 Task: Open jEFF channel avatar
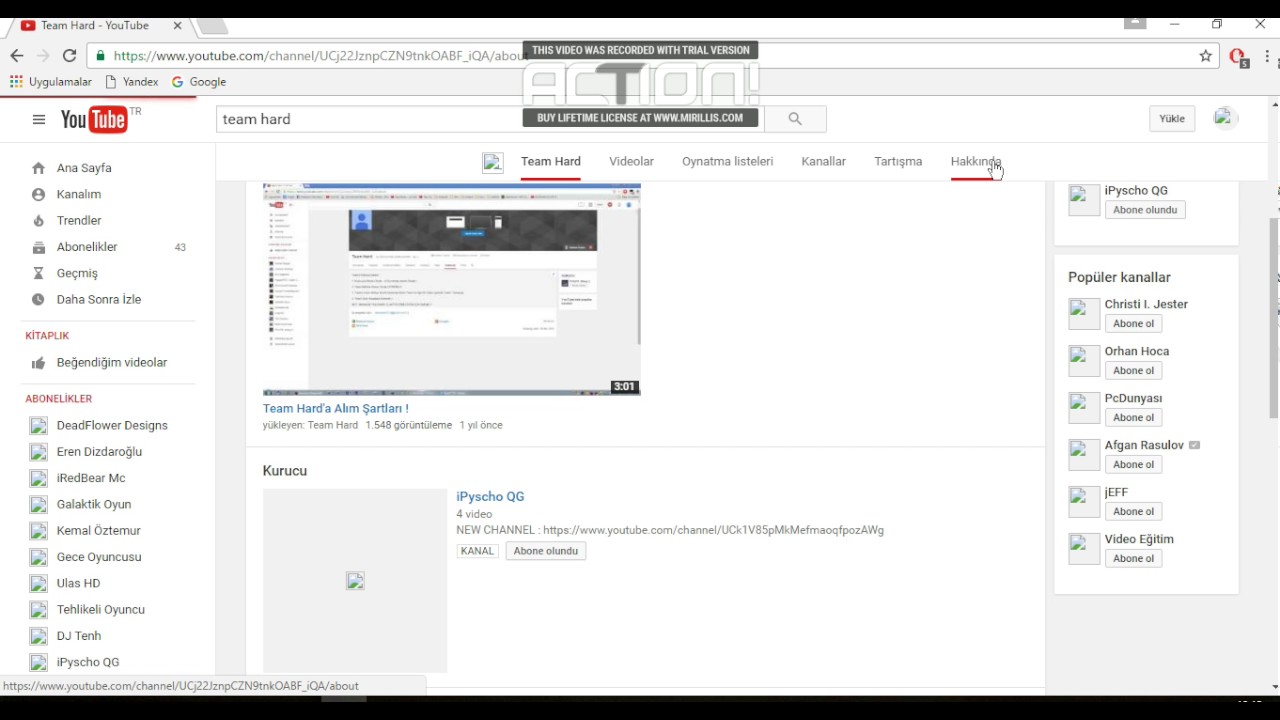1084,502
